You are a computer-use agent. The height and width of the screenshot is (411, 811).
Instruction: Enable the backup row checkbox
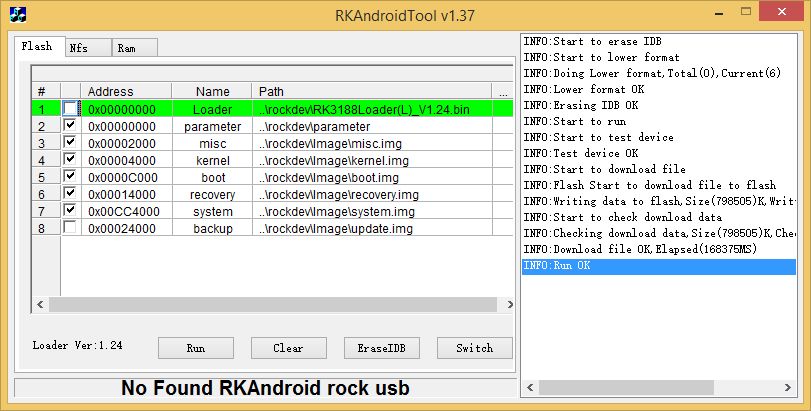point(70,227)
